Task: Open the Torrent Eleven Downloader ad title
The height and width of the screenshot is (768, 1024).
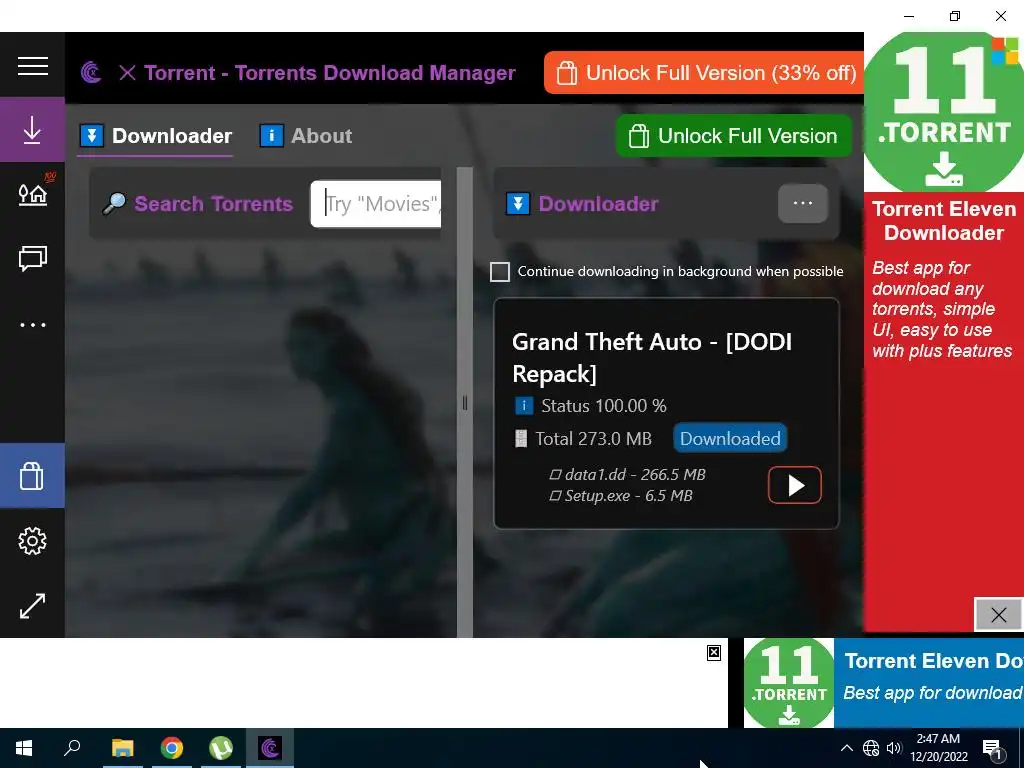Action: tap(944, 221)
